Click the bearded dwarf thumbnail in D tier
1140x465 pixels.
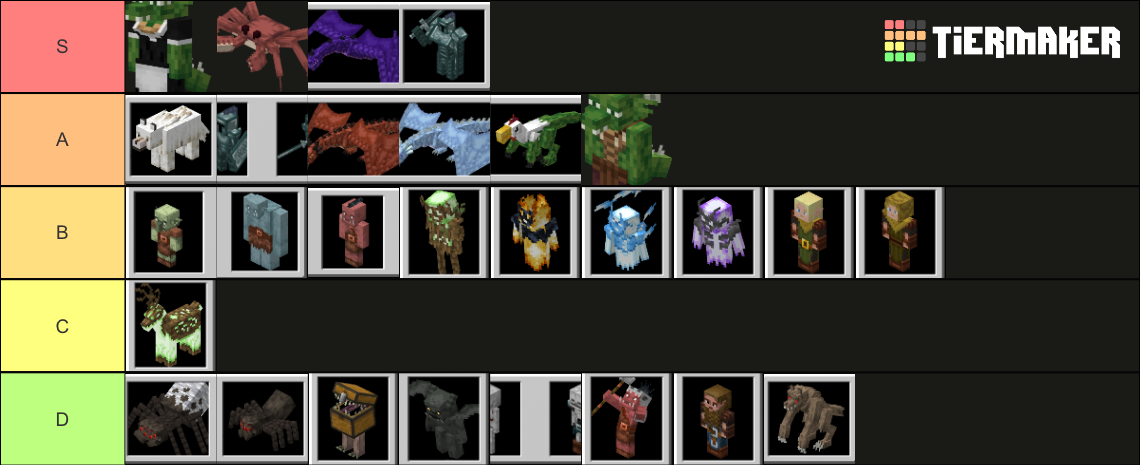[x=718, y=418]
